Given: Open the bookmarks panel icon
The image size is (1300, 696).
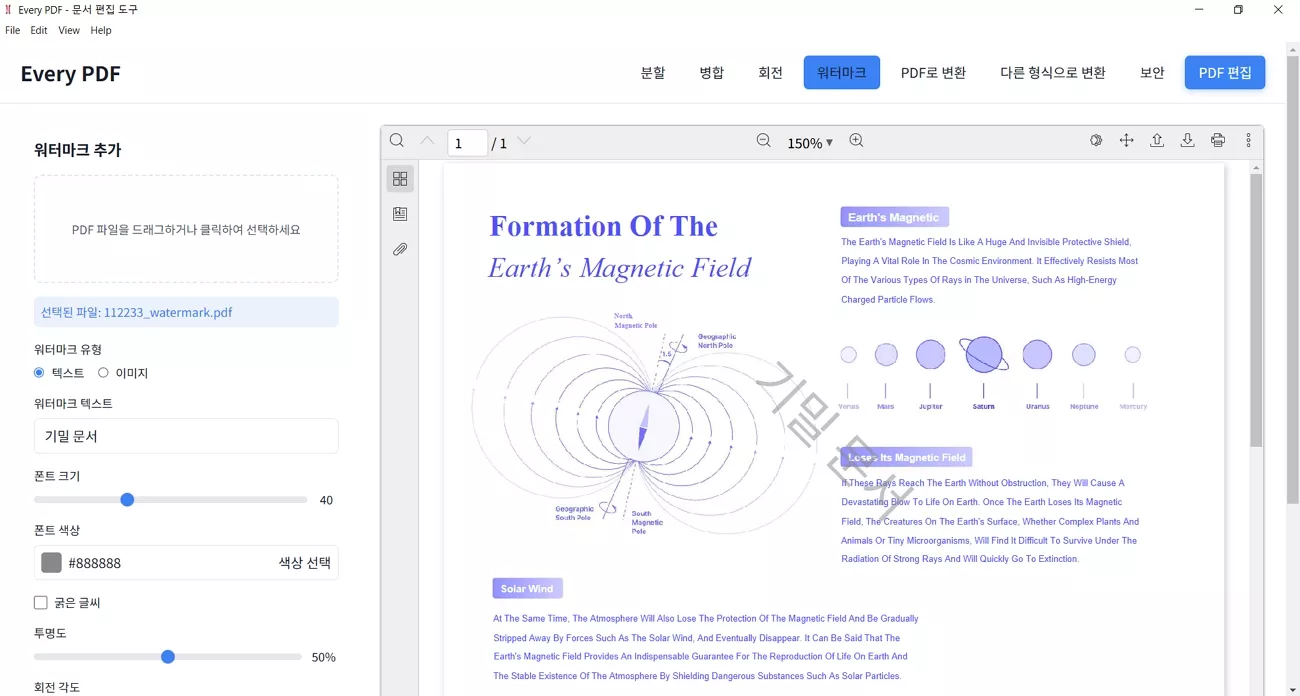Looking at the screenshot, I should 400,214.
